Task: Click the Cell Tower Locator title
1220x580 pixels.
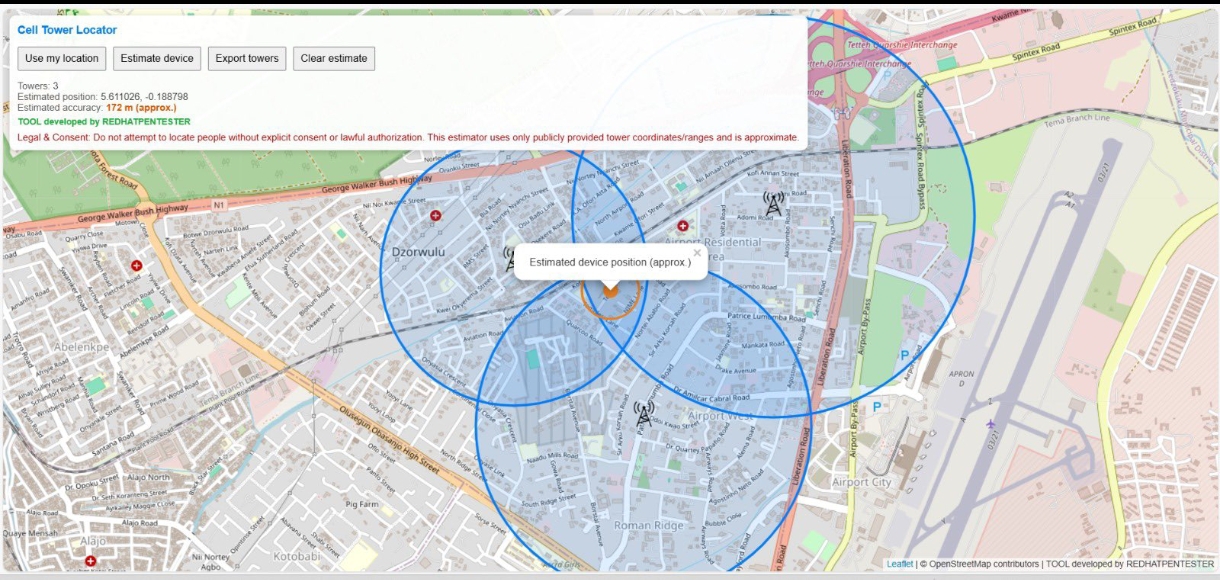Action: 67,30
